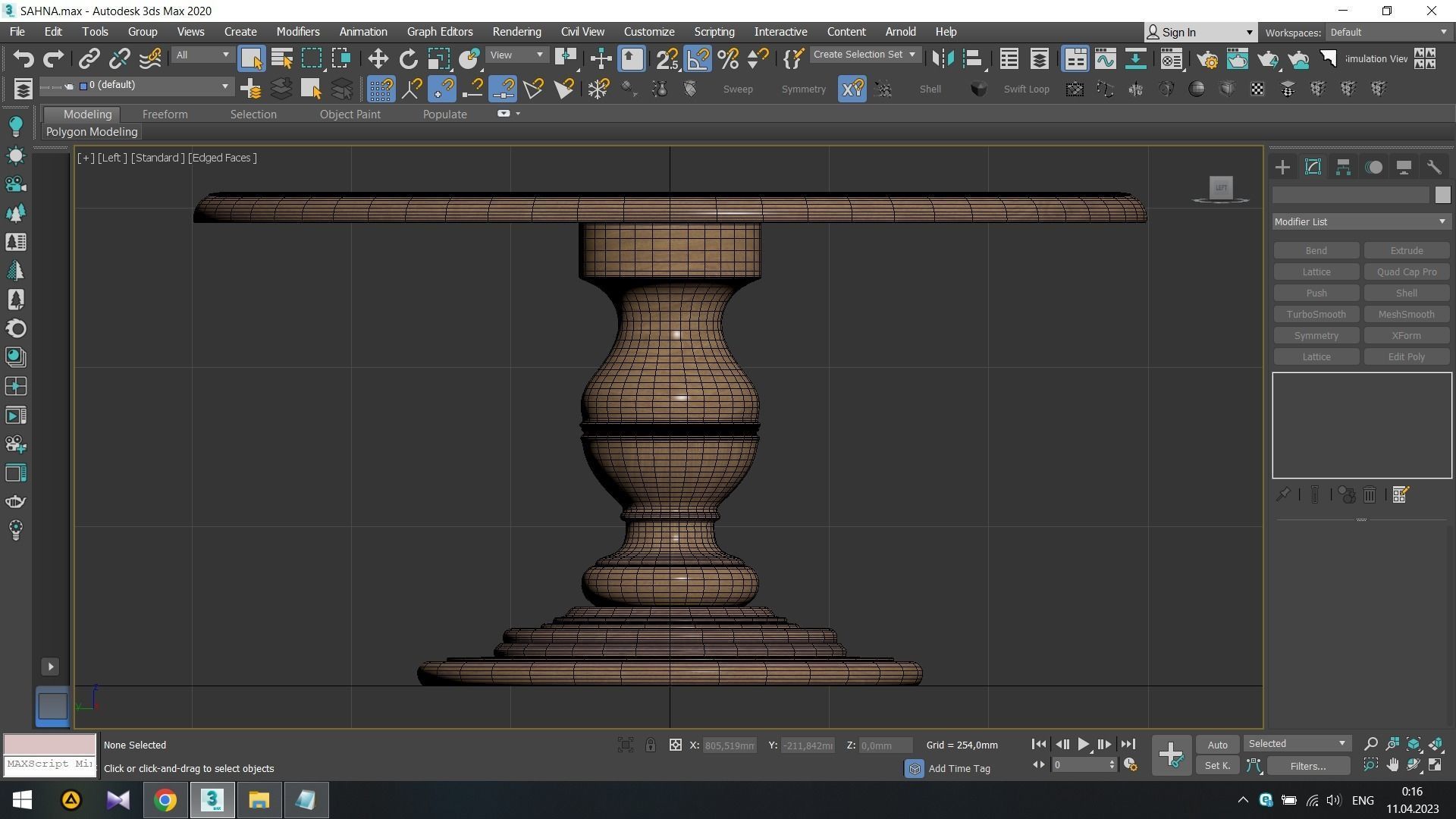Click the object color swatch
The width and height of the screenshot is (1456, 819).
click(x=1442, y=196)
